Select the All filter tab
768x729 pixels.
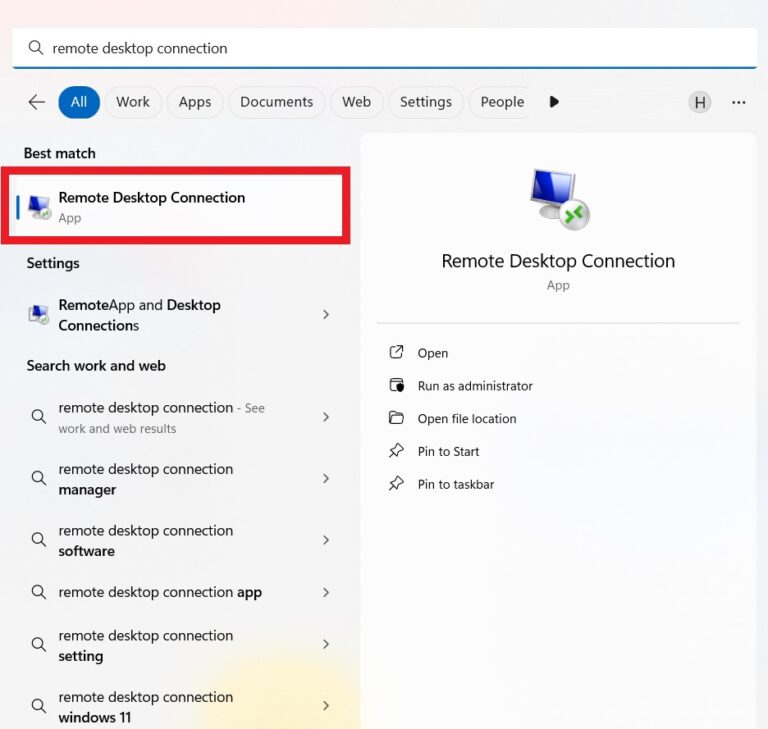(79, 102)
